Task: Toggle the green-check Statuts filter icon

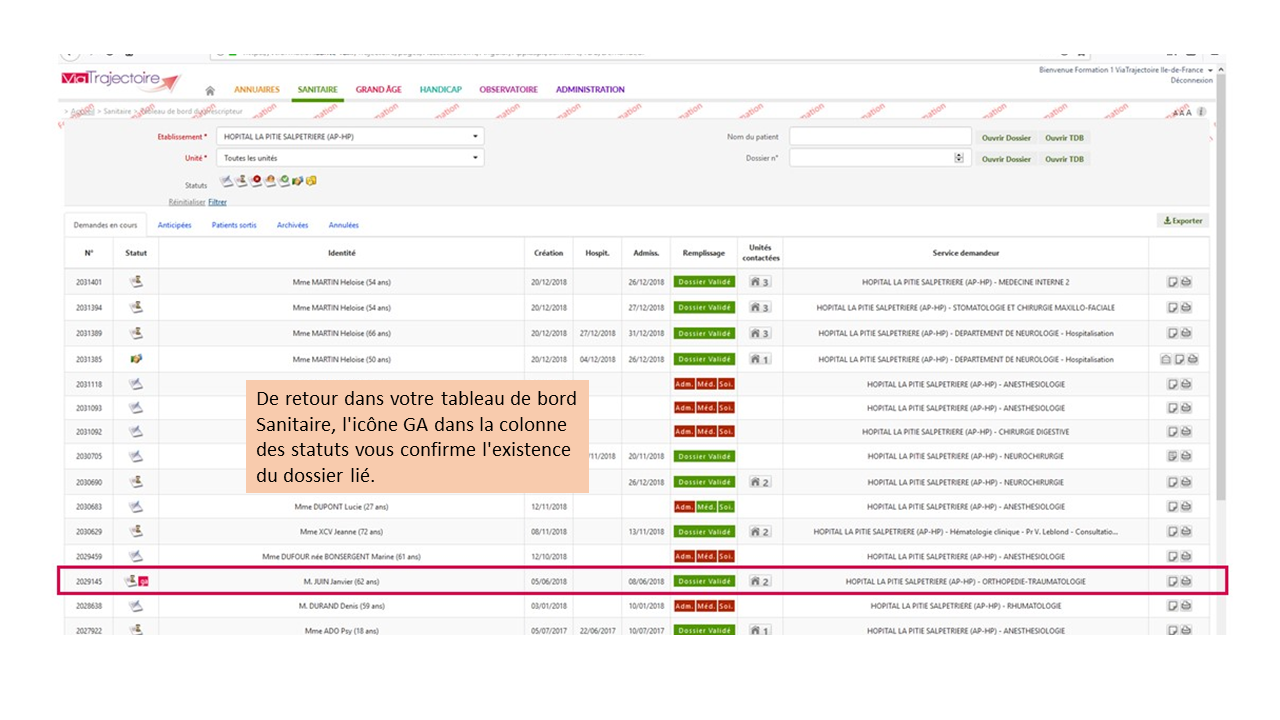Action: [284, 181]
